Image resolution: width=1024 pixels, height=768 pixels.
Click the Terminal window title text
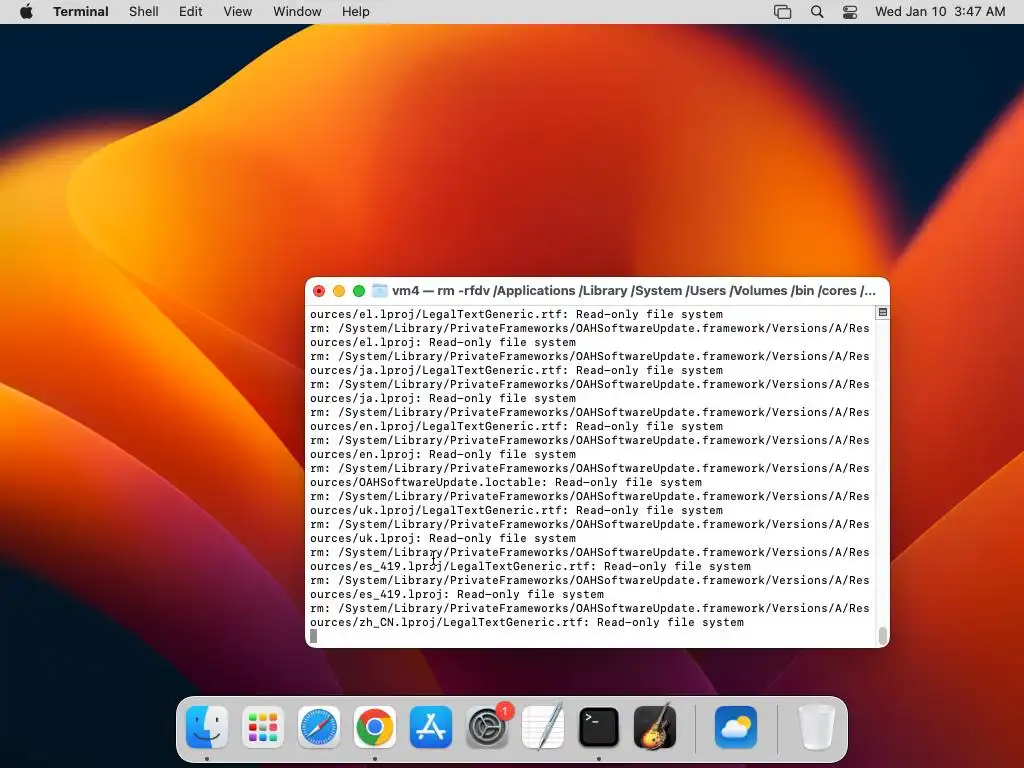coord(633,291)
